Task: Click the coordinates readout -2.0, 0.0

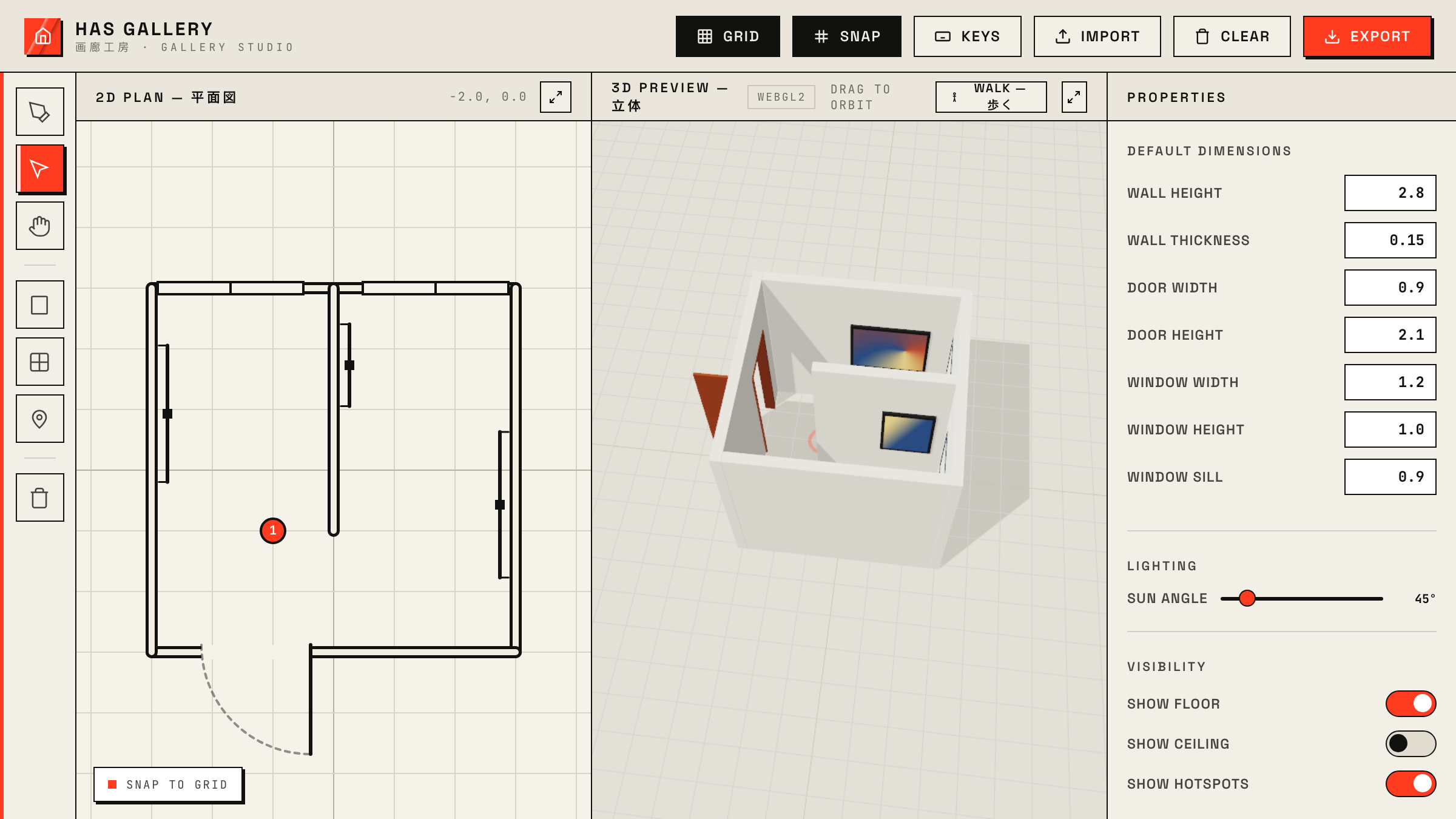Action: click(x=488, y=97)
